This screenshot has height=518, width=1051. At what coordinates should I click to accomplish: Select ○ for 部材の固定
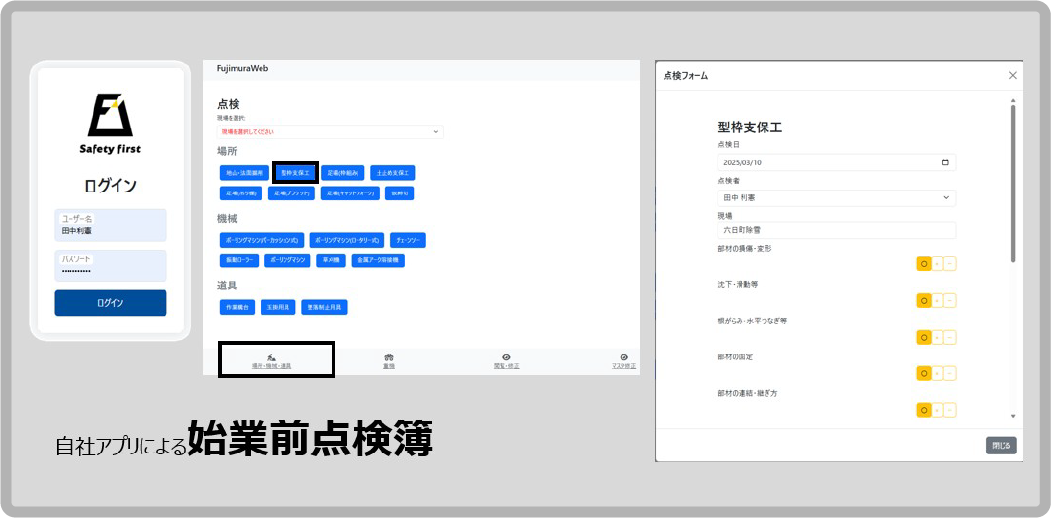click(924, 373)
